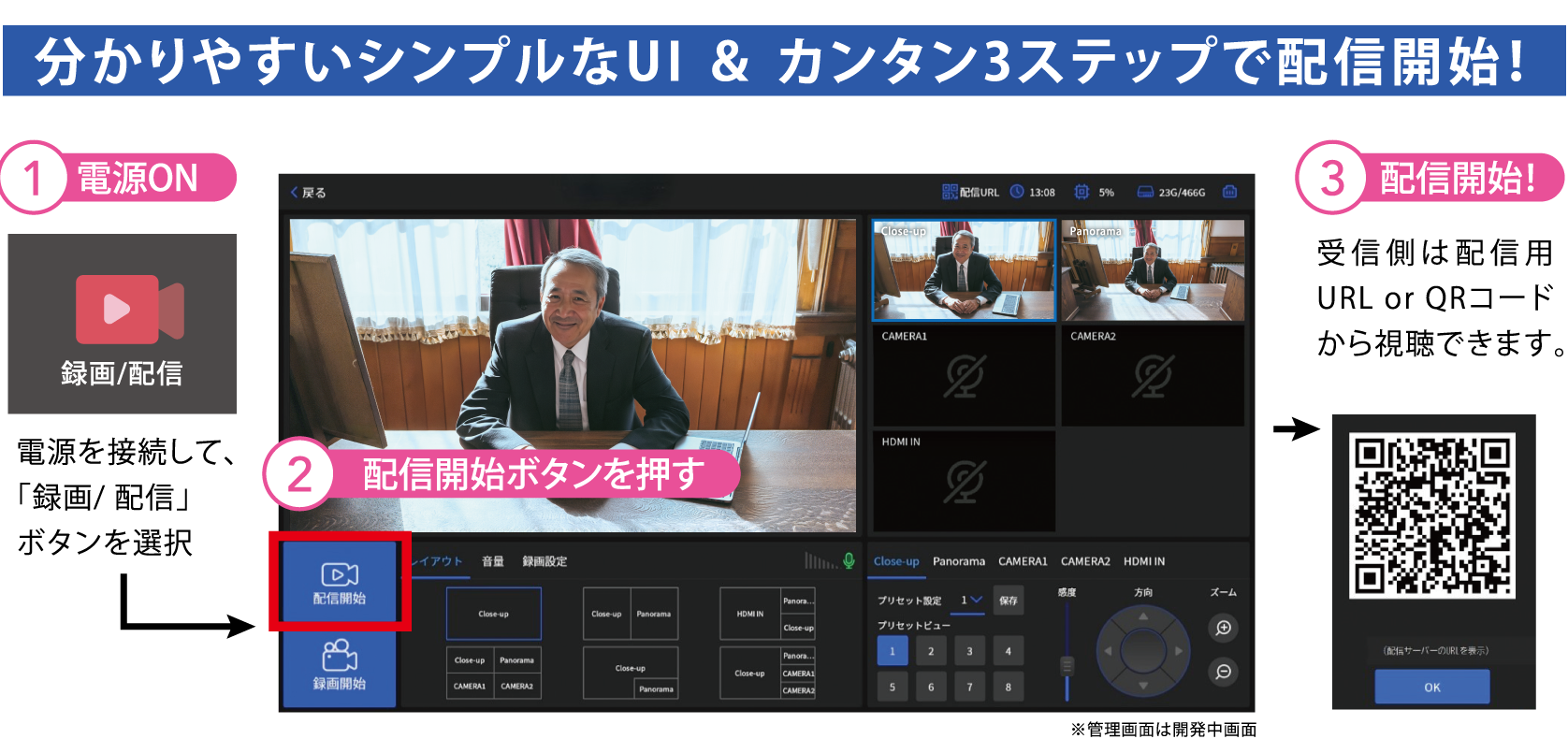Click the 配信開始 streaming start button

point(340,583)
